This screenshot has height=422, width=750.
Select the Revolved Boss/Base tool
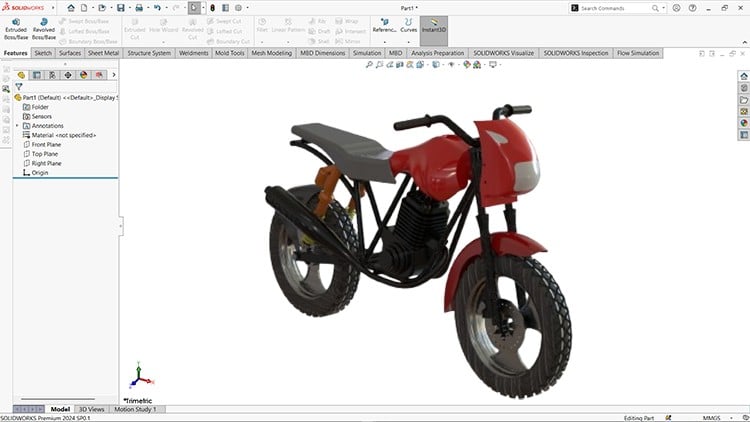44,27
